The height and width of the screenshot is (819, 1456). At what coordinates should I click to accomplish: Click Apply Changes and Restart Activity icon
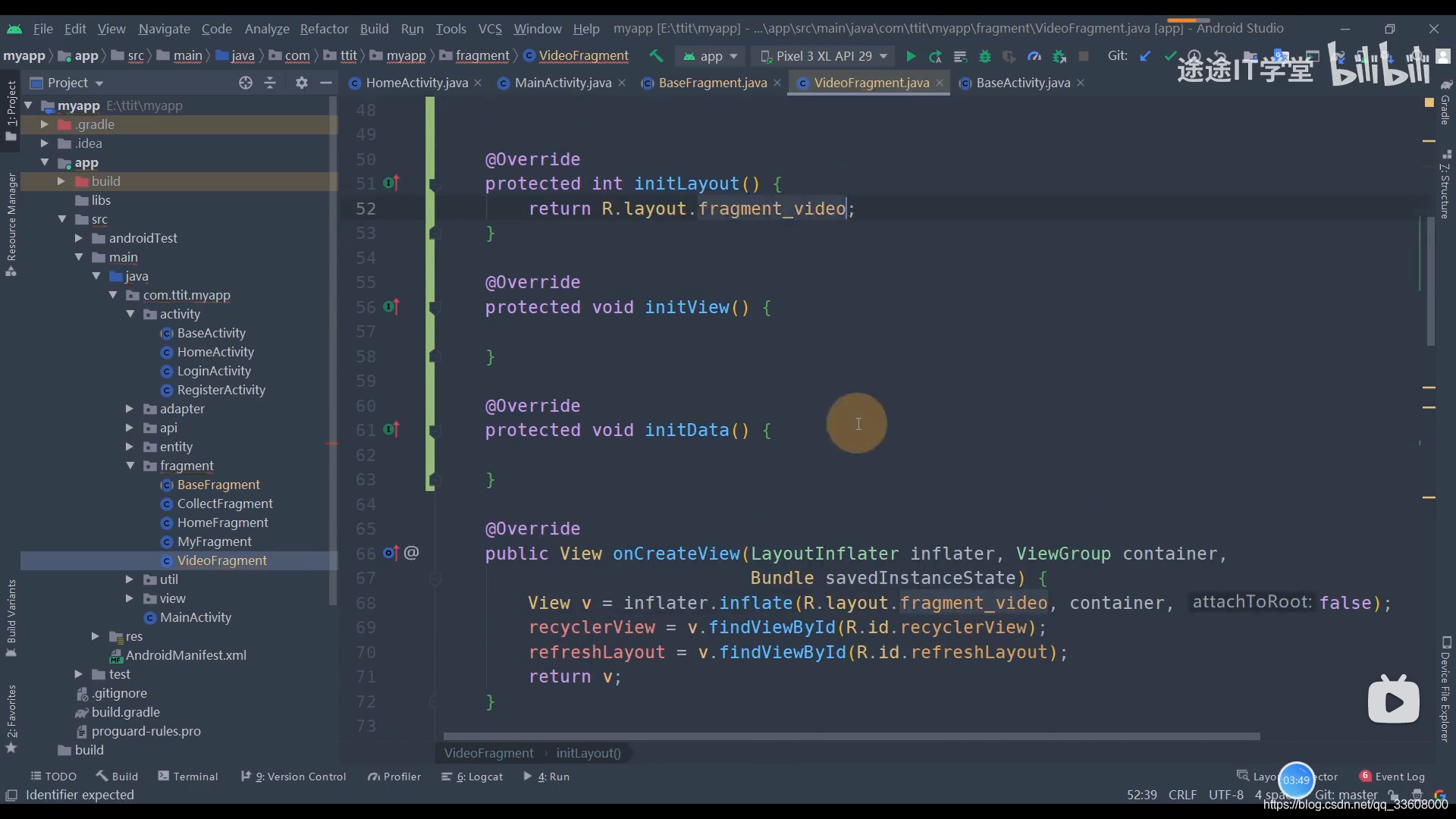pyautogui.click(x=935, y=56)
